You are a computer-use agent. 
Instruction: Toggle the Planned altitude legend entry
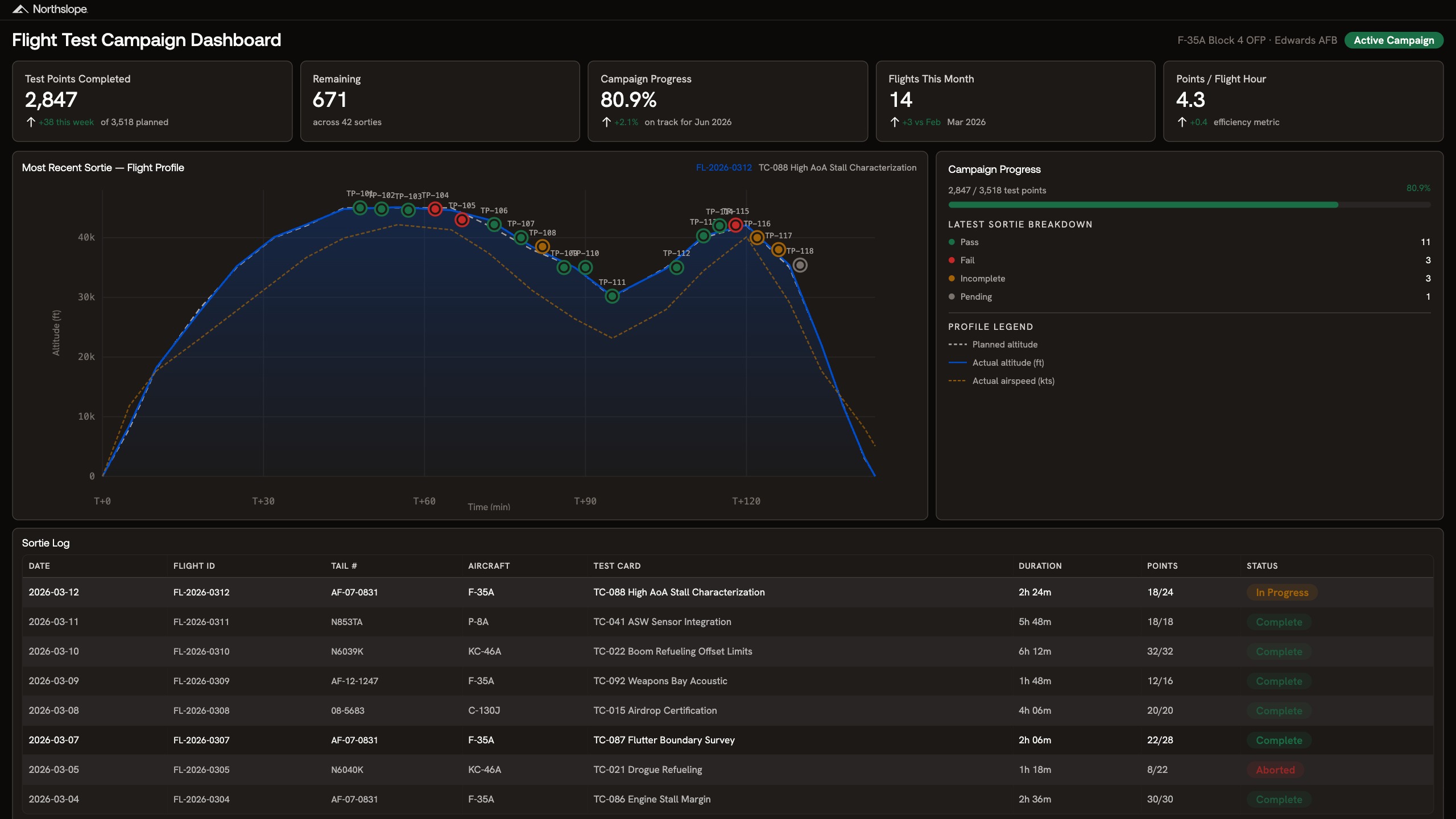[x=1004, y=344]
